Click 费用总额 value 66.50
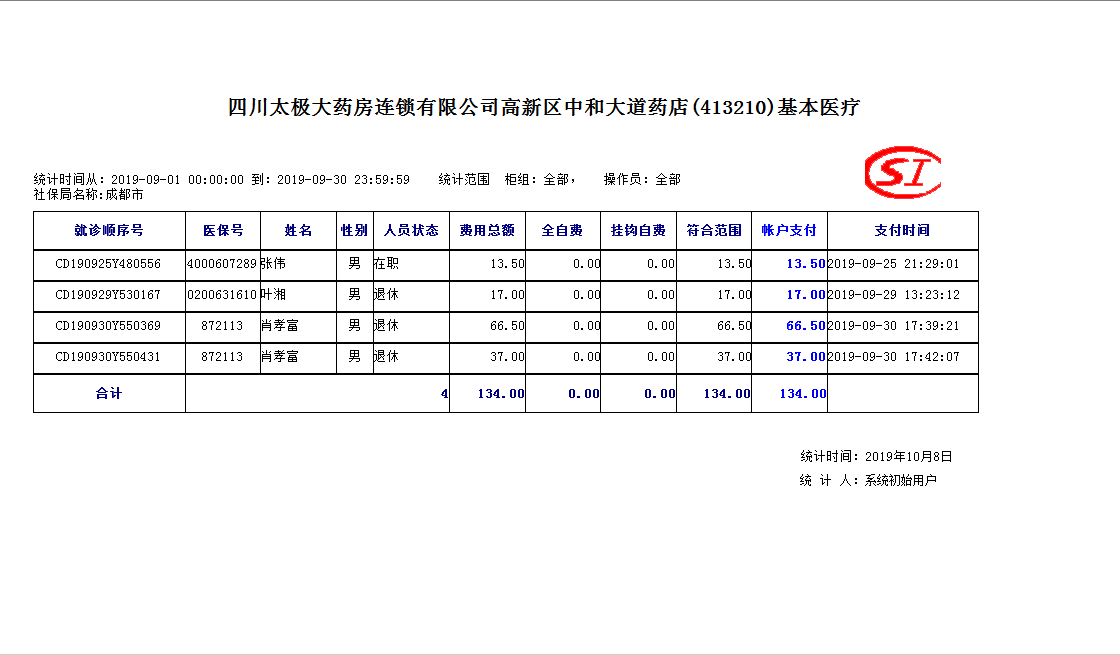Screen dimensions: 1120x655 507,326
